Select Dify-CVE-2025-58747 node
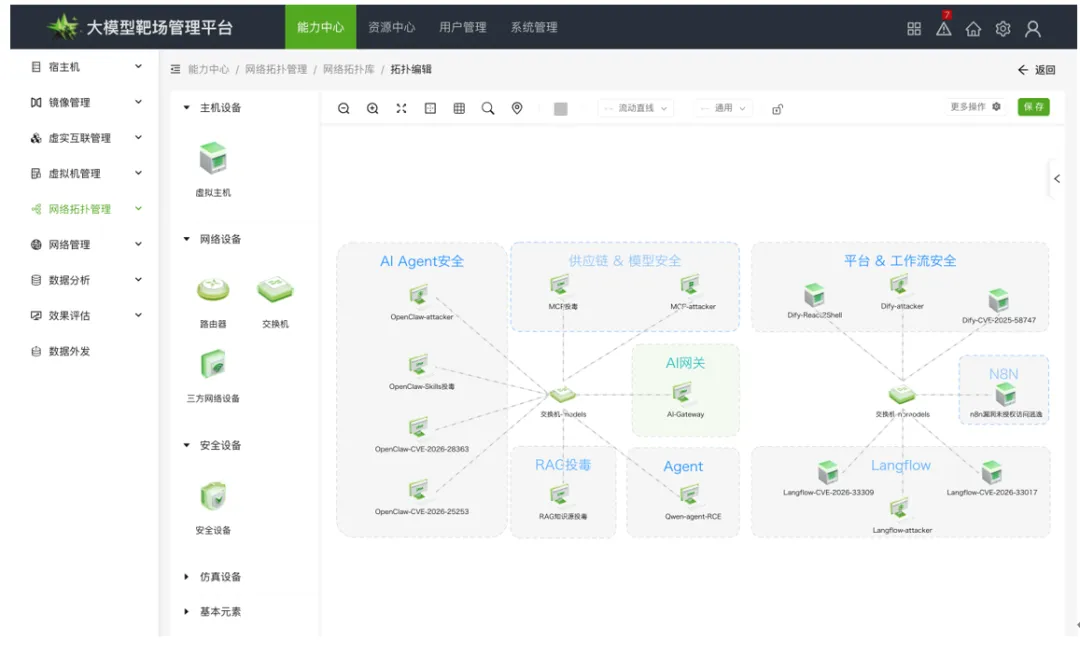This screenshot has width=1080, height=655. 998,300
